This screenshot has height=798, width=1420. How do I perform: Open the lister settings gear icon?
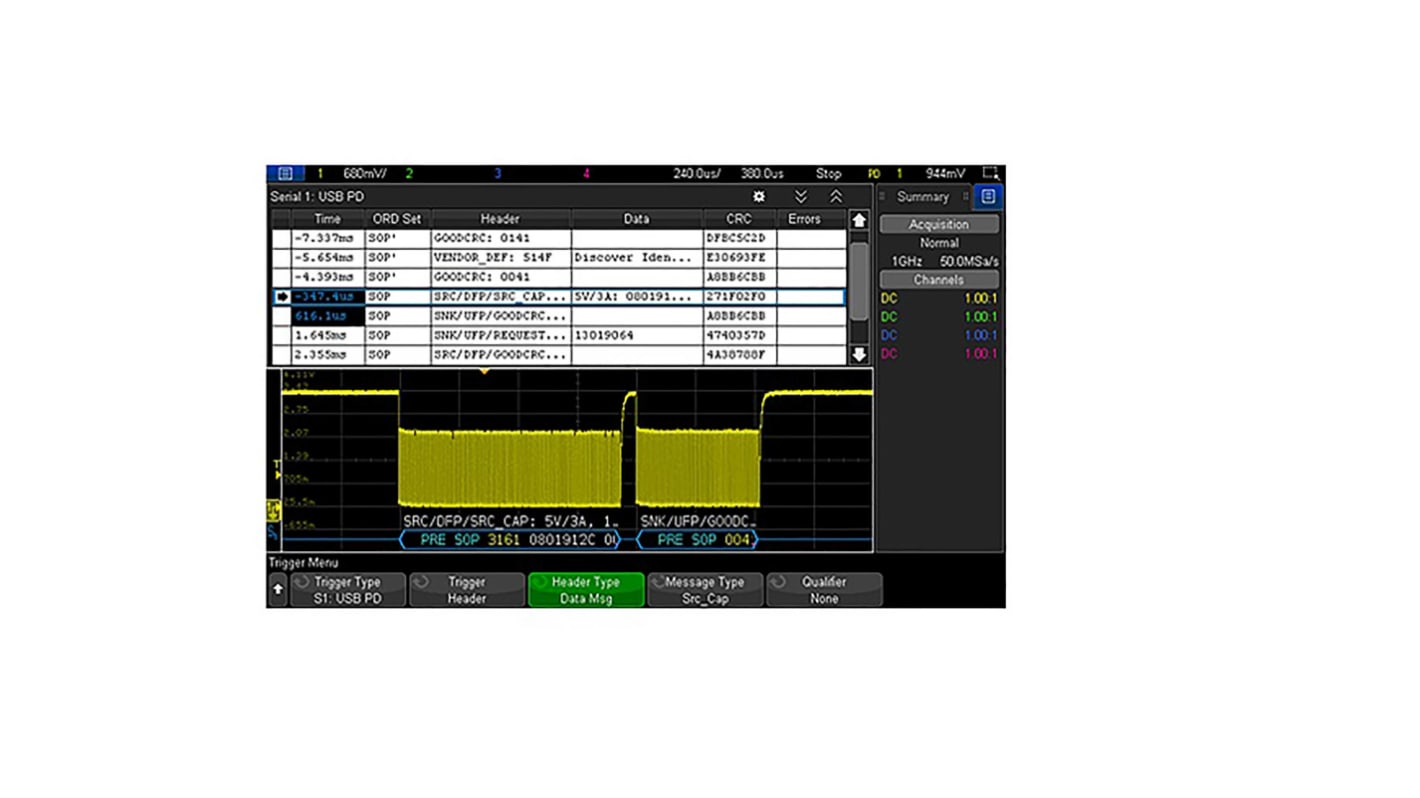[759, 197]
